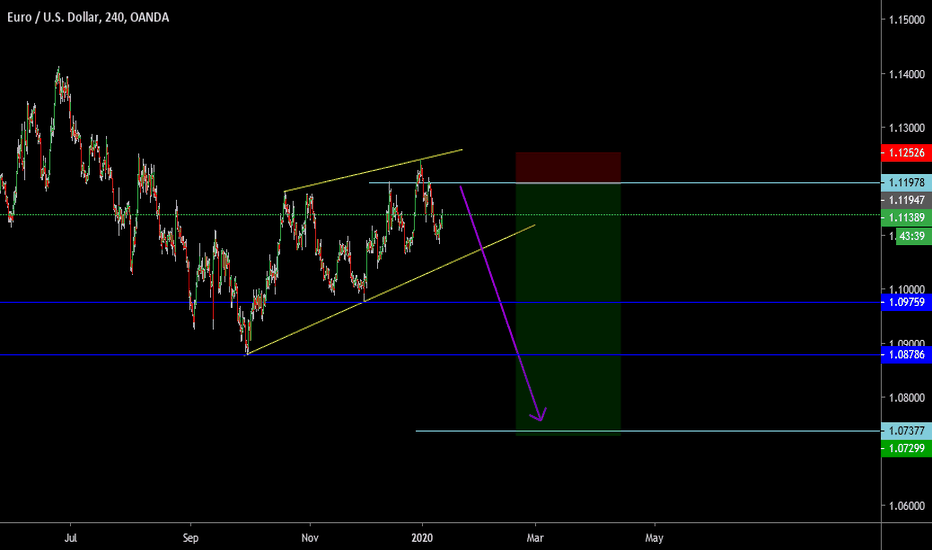Select the blue 1.09759 price label
The width and height of the screenshot is (932, 550).
[x=905, y=302]
